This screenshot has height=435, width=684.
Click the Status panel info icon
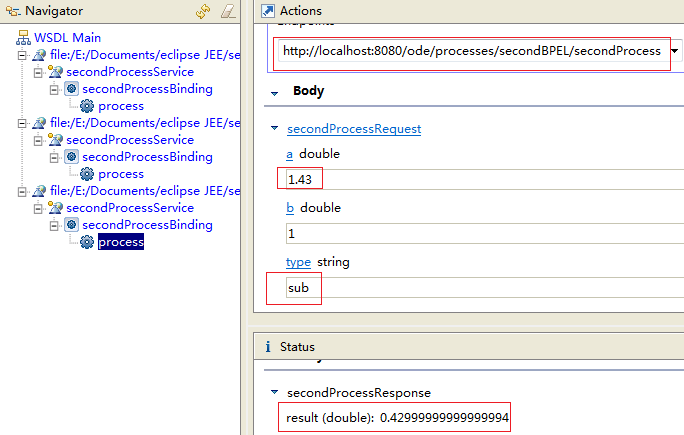tap(268, 347)
